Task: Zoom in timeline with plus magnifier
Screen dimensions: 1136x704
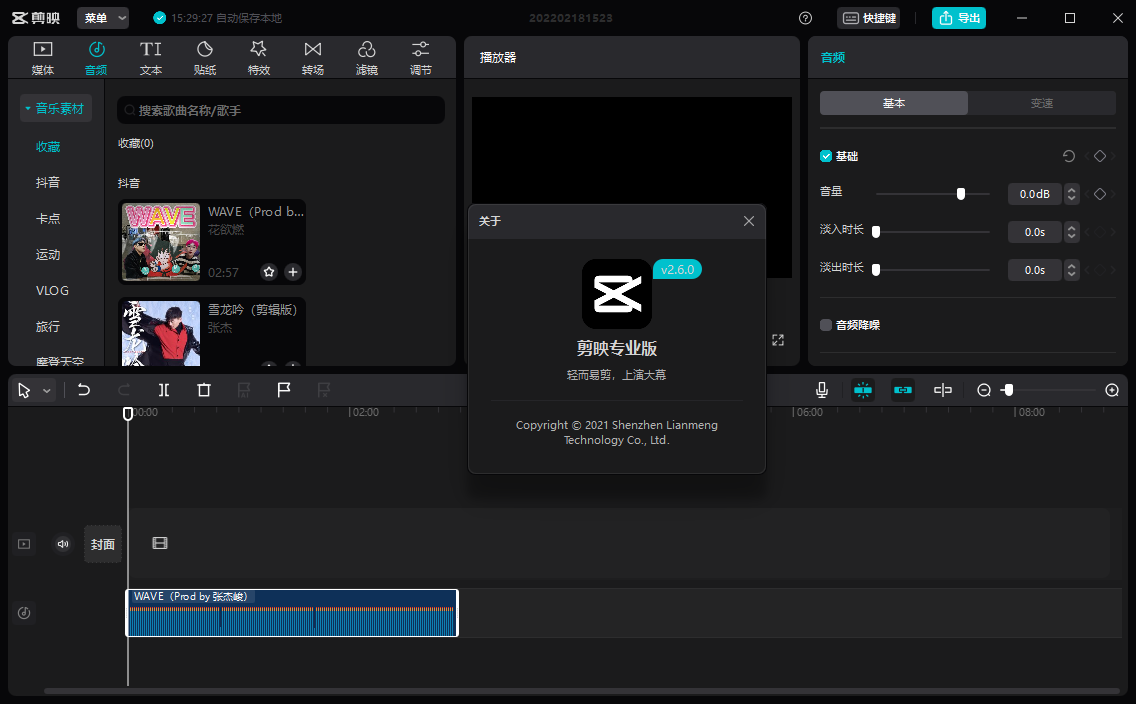Action: point(1112,390)
